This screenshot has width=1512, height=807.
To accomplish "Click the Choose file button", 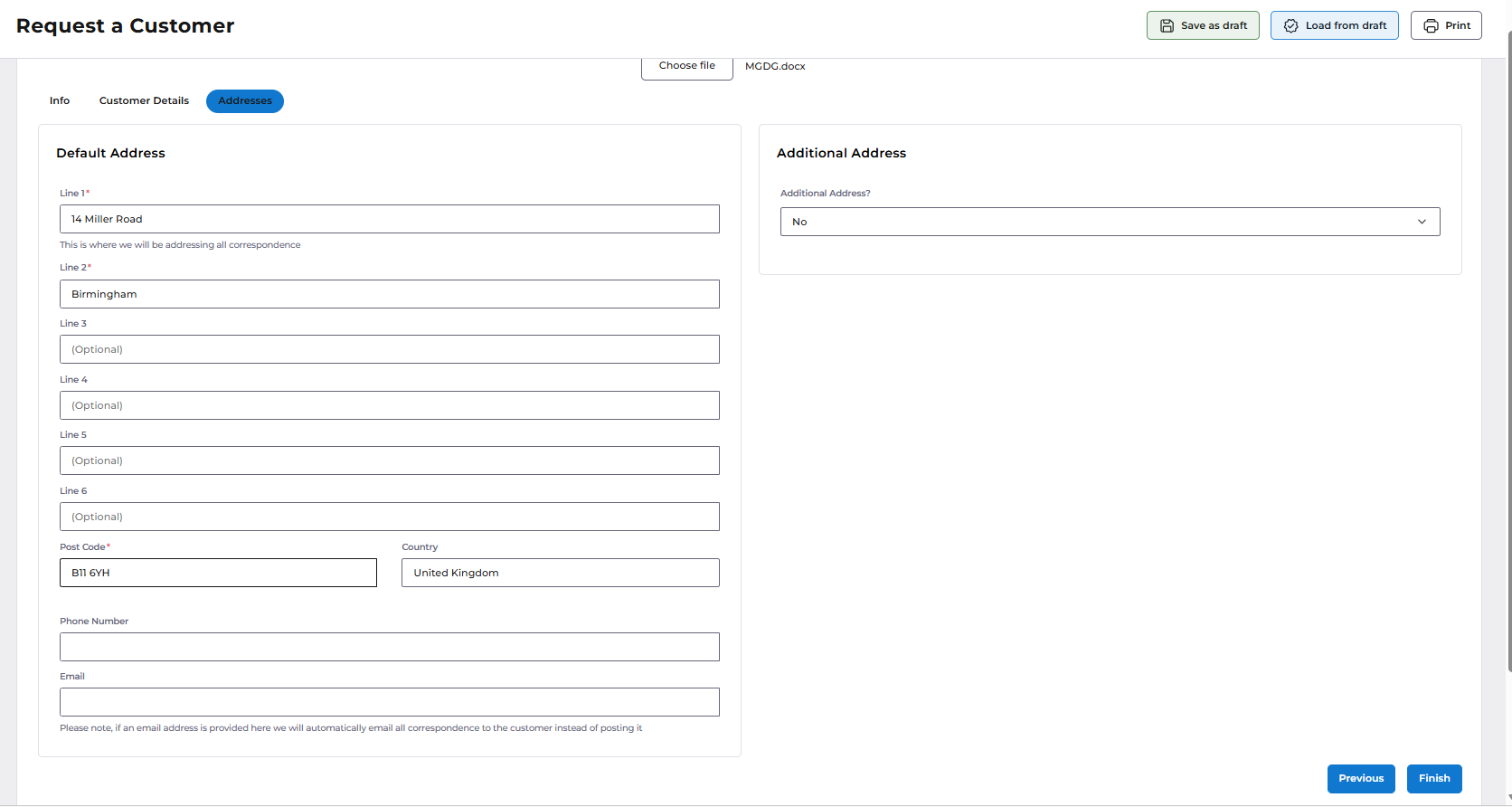I will click(687, 67).
